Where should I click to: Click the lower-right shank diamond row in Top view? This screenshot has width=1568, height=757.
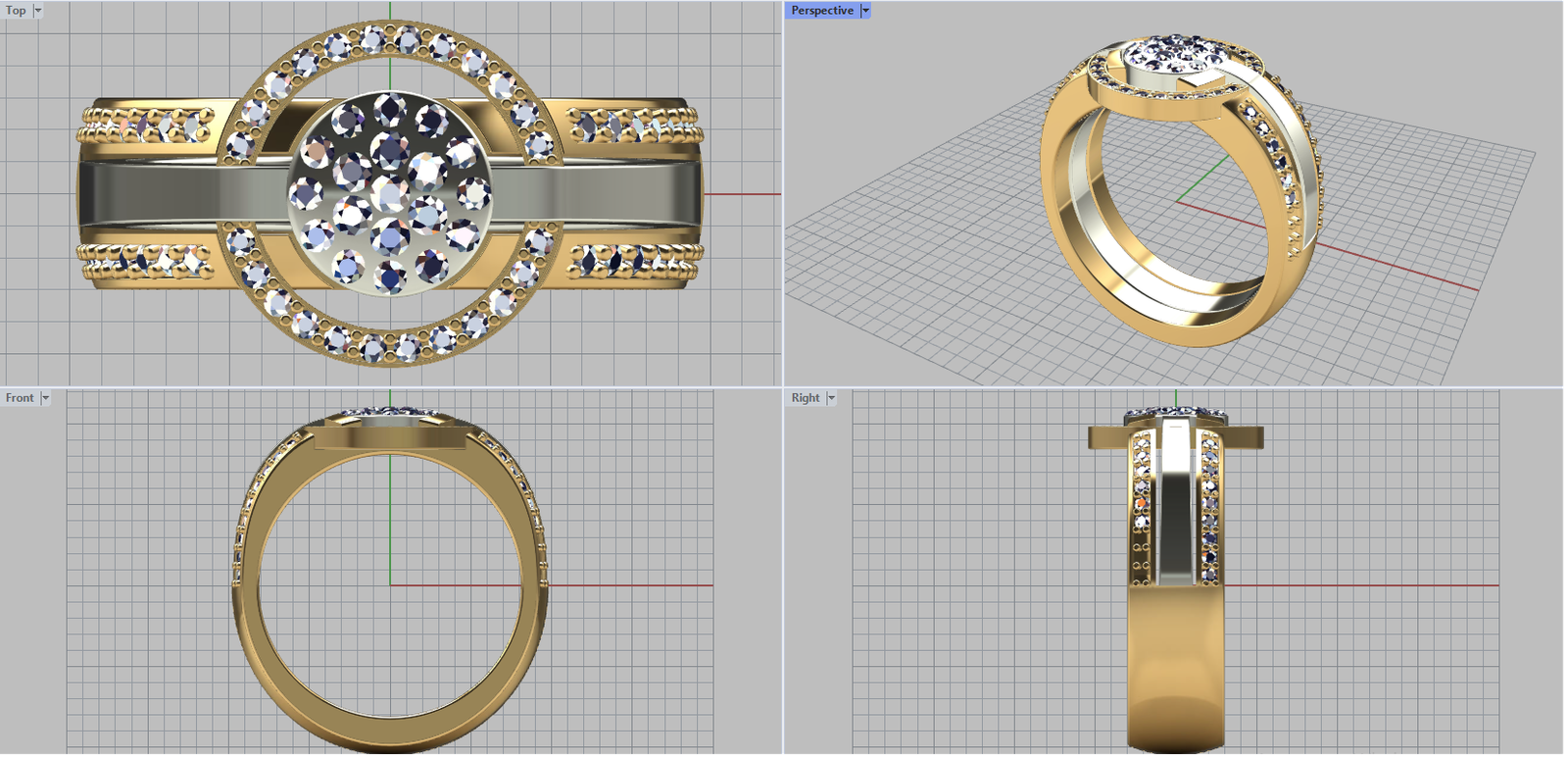635,261
